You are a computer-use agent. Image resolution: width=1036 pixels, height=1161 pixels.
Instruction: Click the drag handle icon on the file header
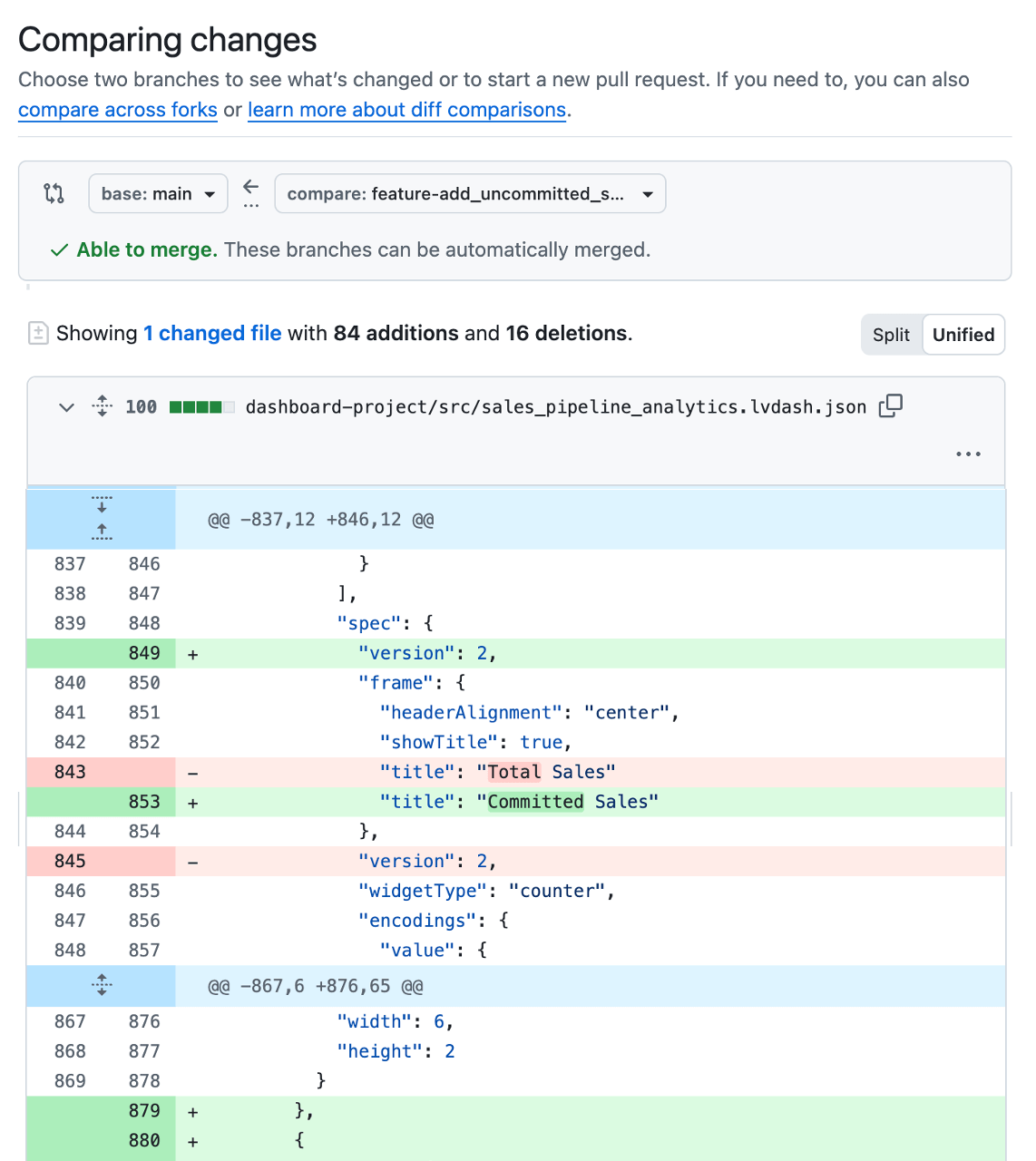[x=103, y=406]
